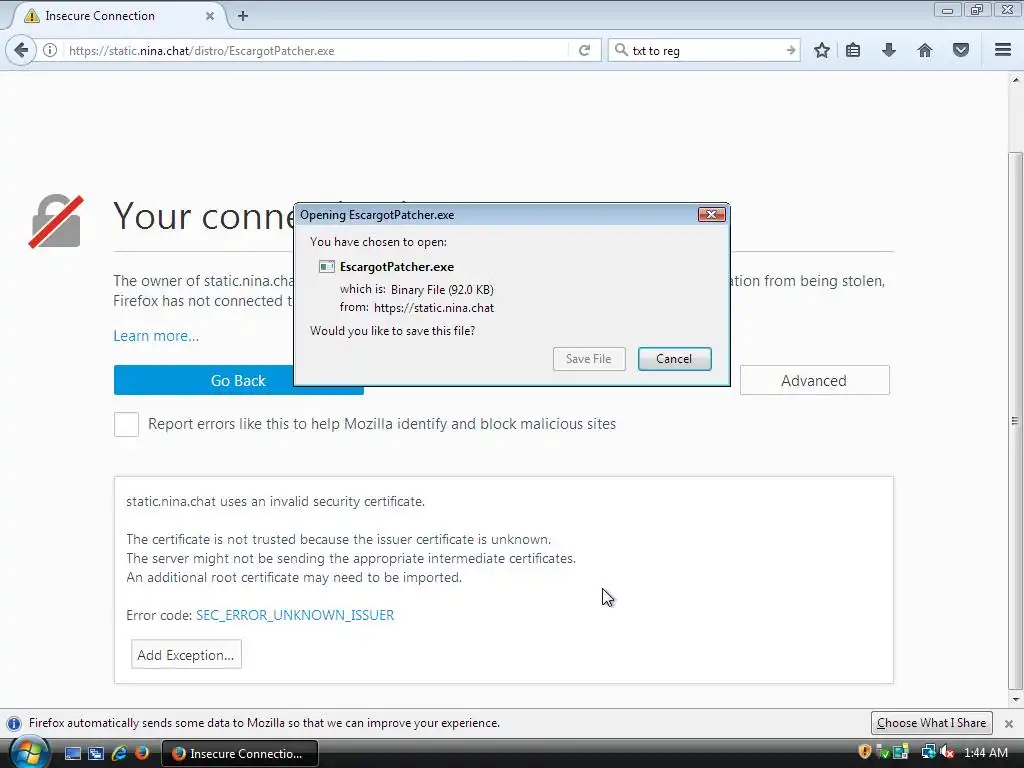
Task: Click the page scrollbar down arrow
Action: [x=1015, y=699]
